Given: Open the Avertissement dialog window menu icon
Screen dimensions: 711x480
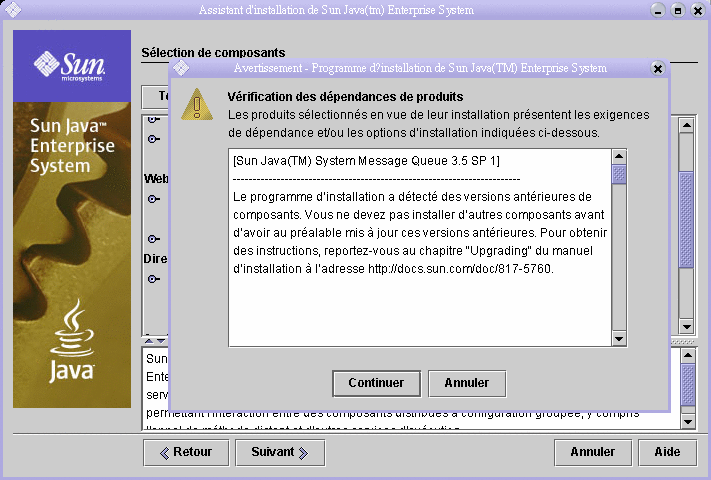Looking at the screenshot, I should [181, 68].
